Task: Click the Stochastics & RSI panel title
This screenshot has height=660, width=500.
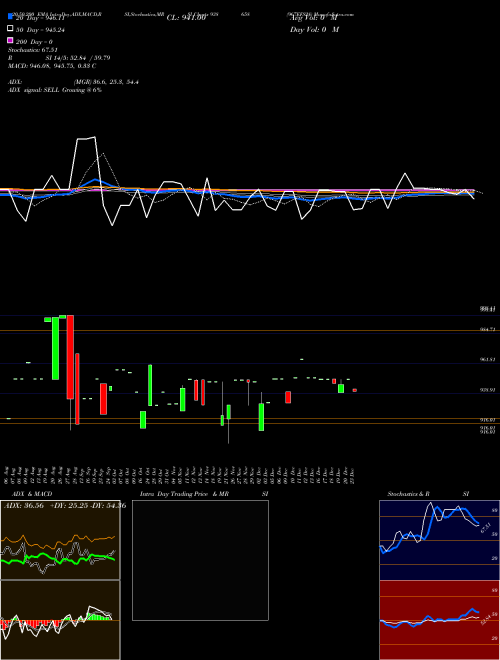Action: (428, 494)
